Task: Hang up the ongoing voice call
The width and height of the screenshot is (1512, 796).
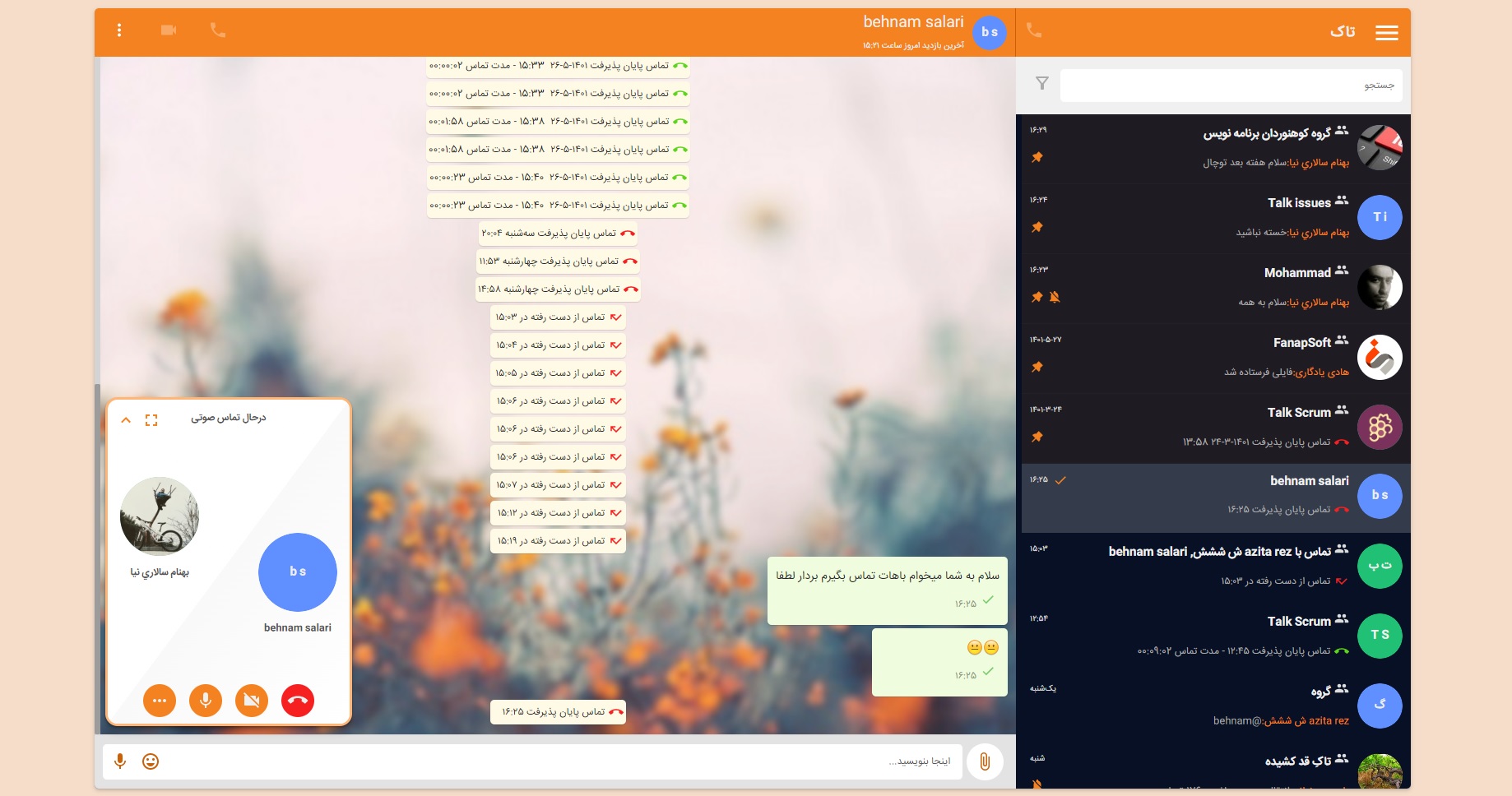Action: coord(298,701)
